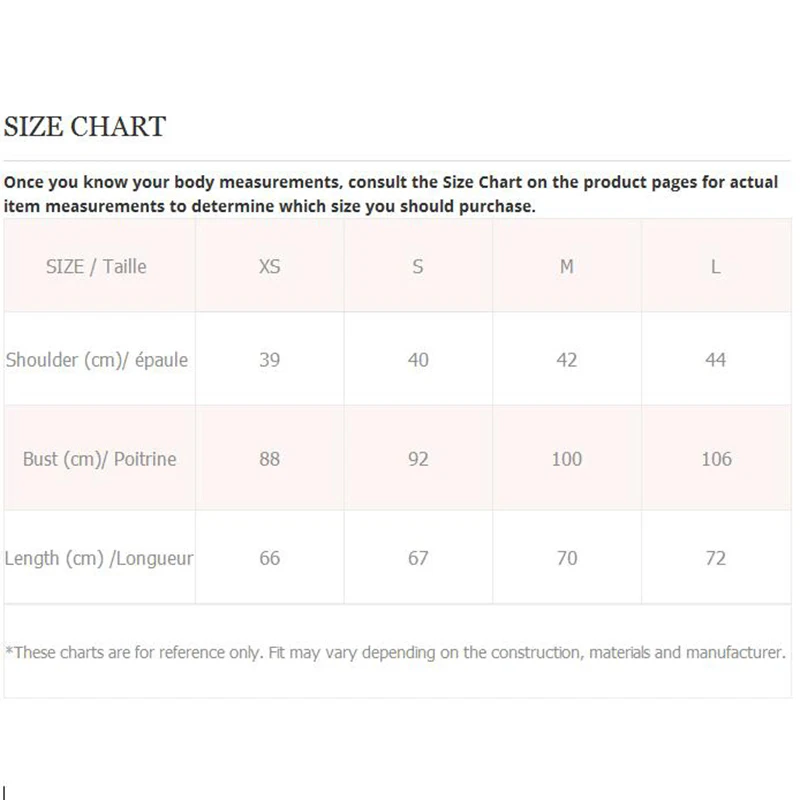Viewport: 800px width, 800px height.
Task: Select the M size column header
Action: pyautogui.click(x=567, y=267)
